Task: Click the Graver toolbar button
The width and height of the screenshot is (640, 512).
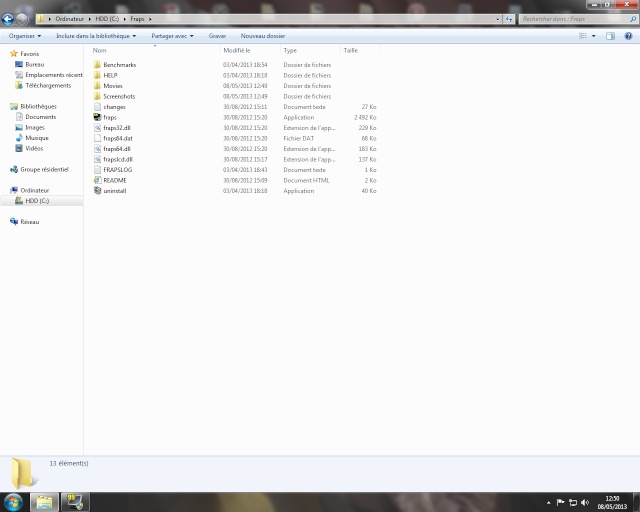Action: (x=217, y=36)
